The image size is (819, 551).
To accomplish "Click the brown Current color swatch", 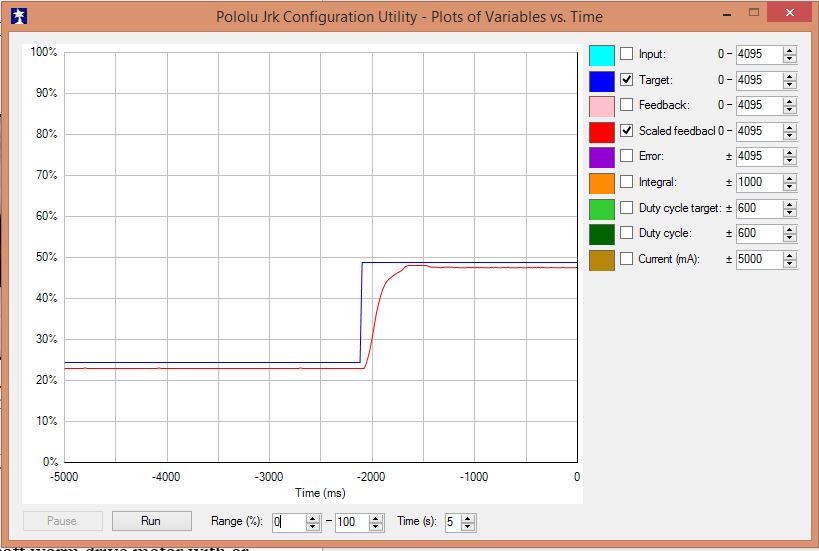I will tap(602, 260).
